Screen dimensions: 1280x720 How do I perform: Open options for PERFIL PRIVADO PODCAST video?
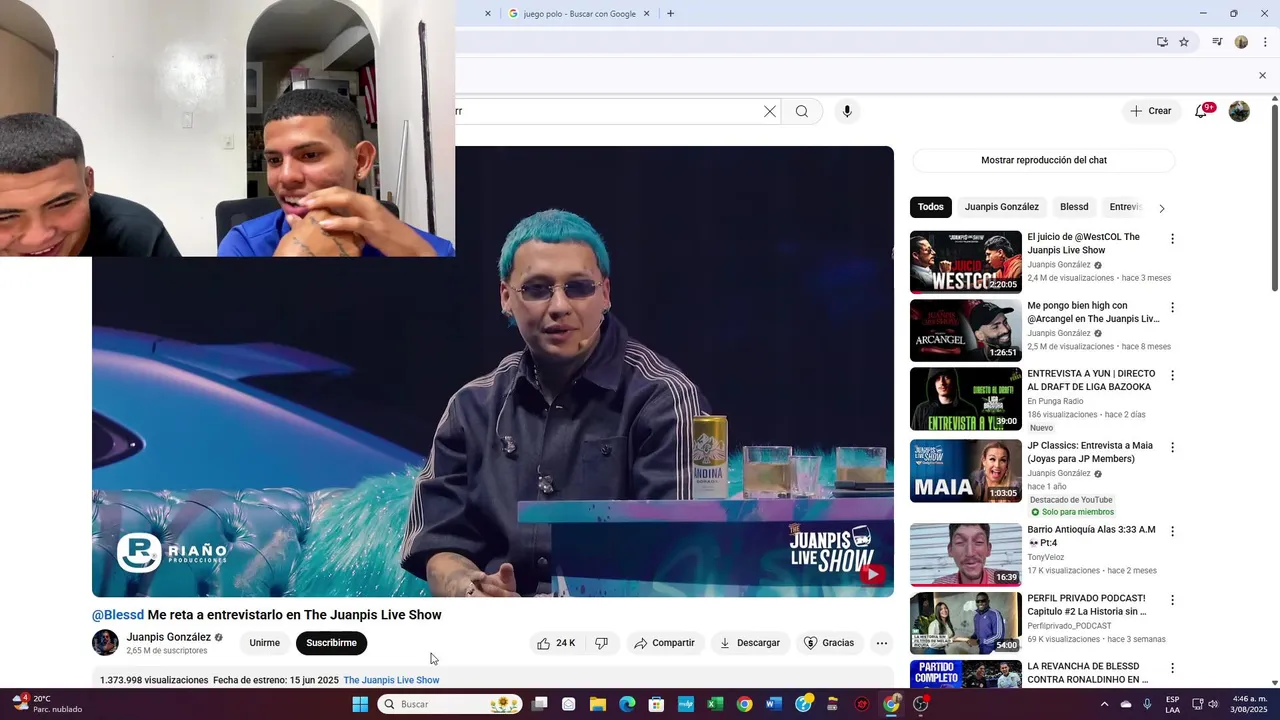click(x=1172, y=600)
